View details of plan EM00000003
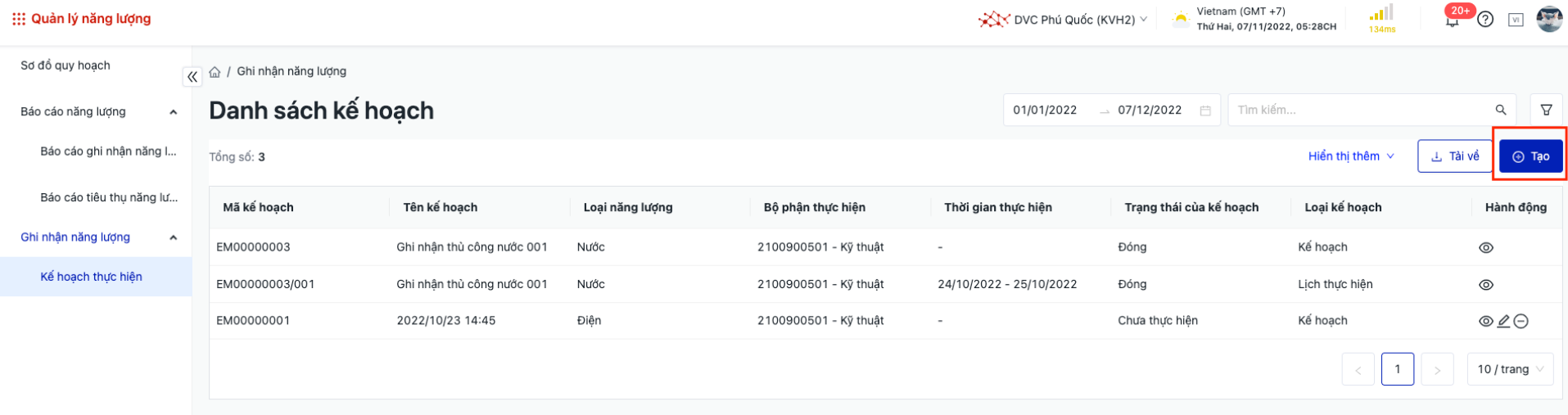1568x415 pixels. [1486, 247]
